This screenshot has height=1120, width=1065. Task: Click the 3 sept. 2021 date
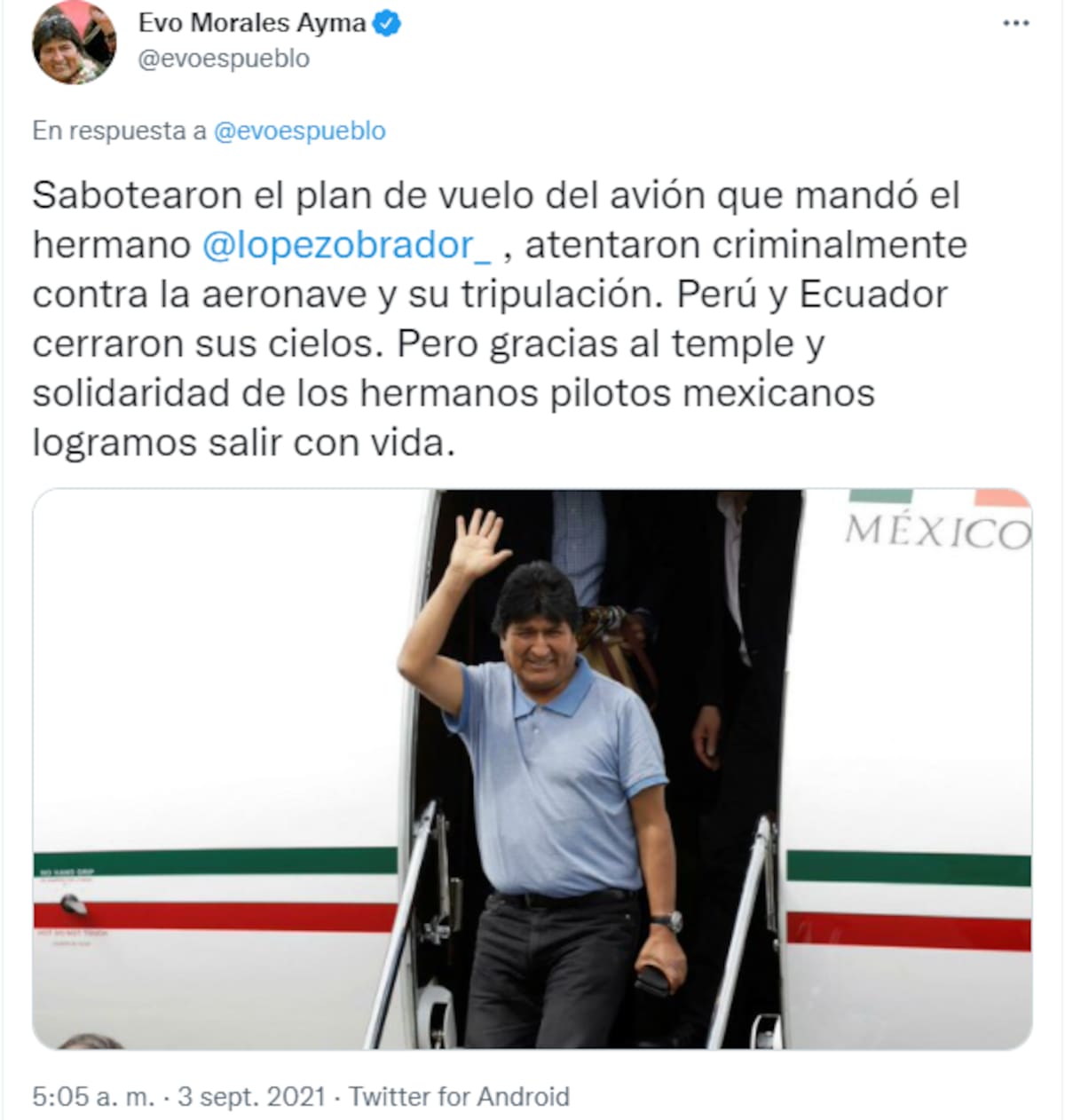252,1096
